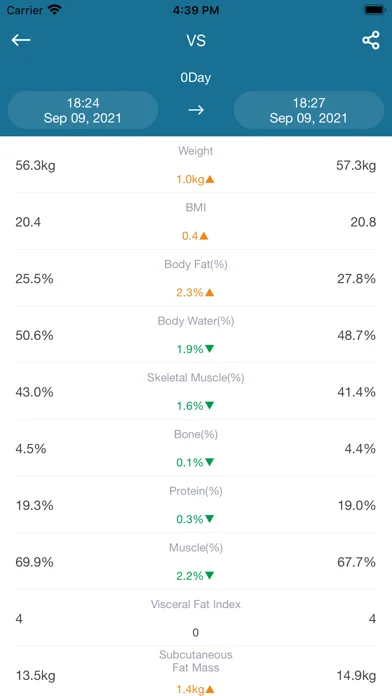Screen dimensions: 392x696
Task: Tap the arrow between the two dates
Action: (x=196, y=110)
